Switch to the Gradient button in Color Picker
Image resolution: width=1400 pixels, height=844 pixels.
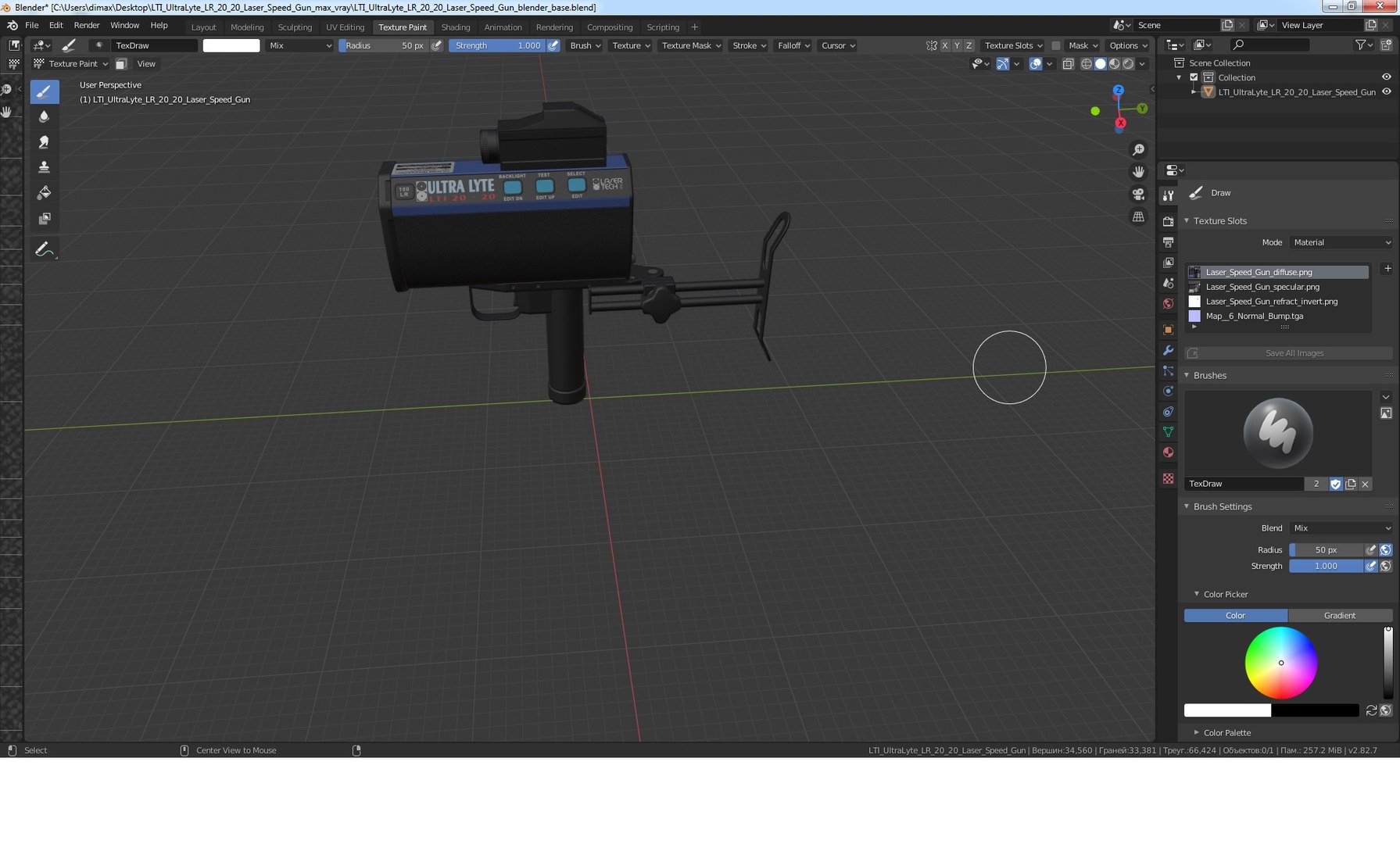click(1339, 615)
